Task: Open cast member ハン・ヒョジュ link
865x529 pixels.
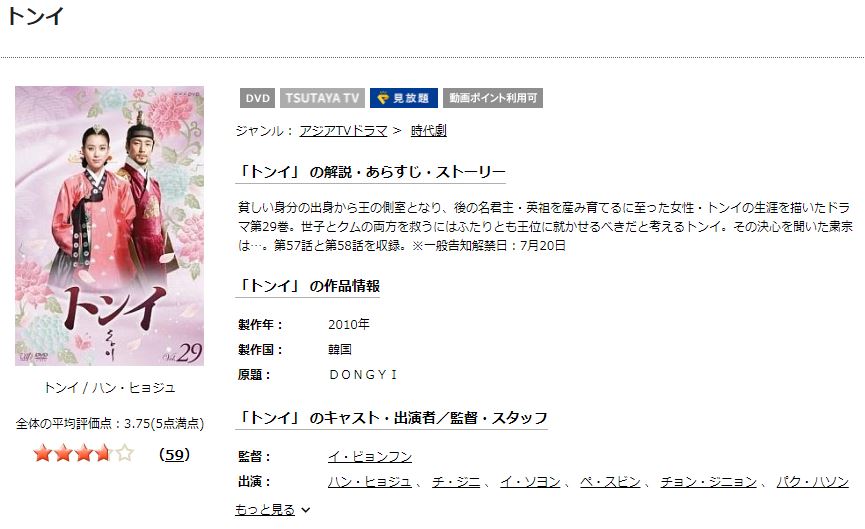Action: (370, 482)
